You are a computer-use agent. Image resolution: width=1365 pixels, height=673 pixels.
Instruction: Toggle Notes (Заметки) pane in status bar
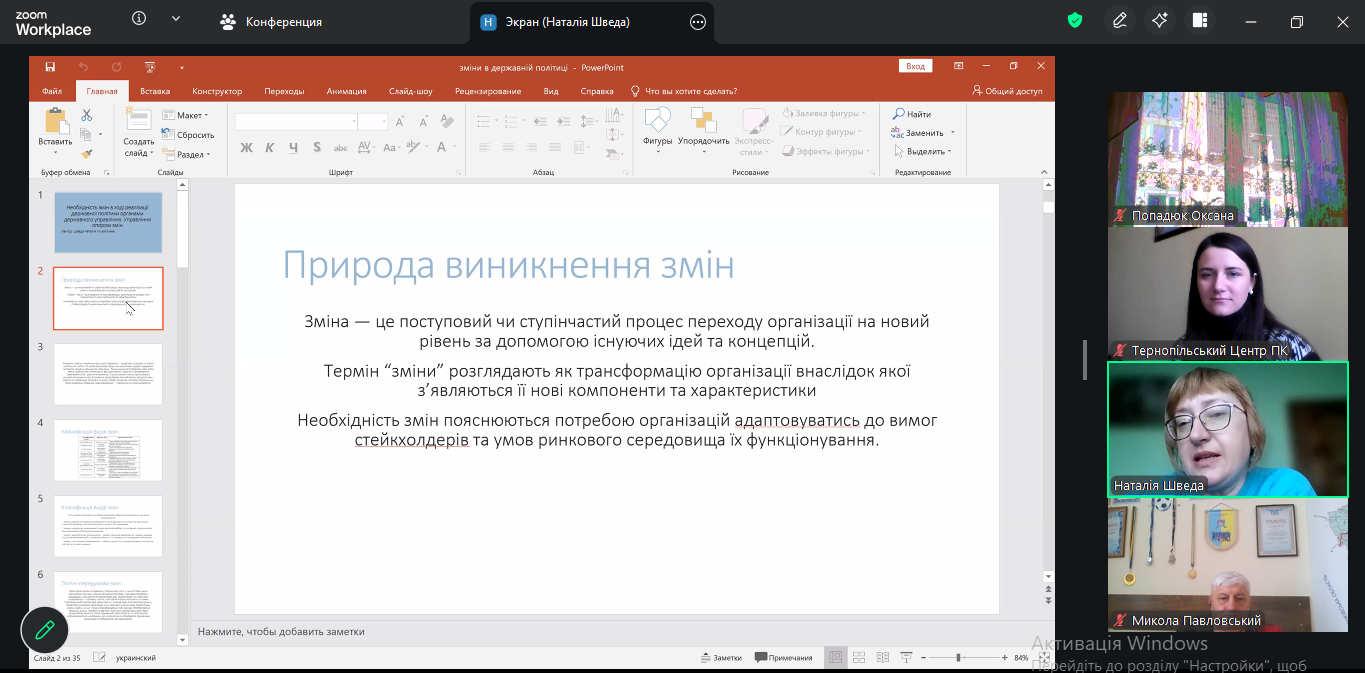click(x=721, y=657)
